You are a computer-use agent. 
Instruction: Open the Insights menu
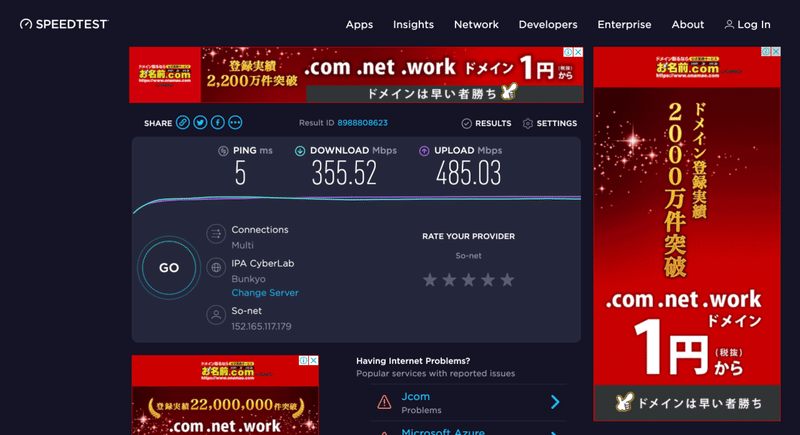413,24
